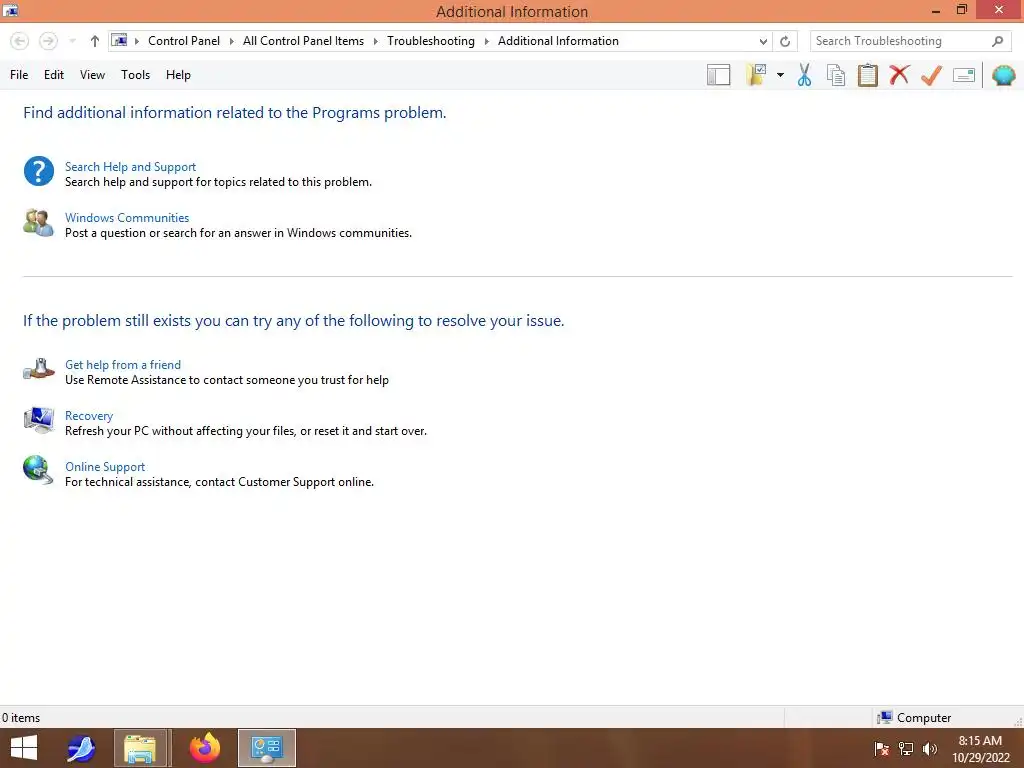Click the blue question mark help icon
Image resolution: width=1024 pixels, height=768 pixels.
pos(39,171)
